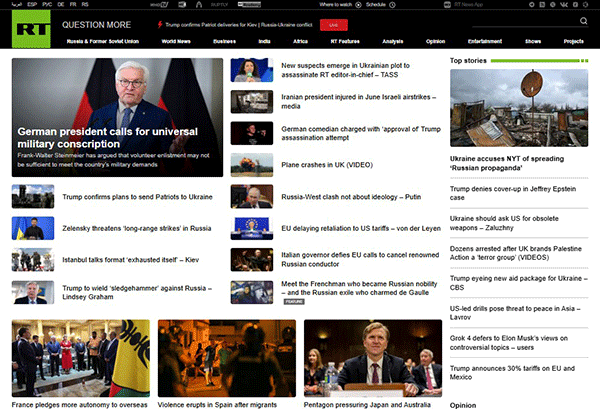Open Istanbul talks format article
600x409 pixels.
coord(130,260)
